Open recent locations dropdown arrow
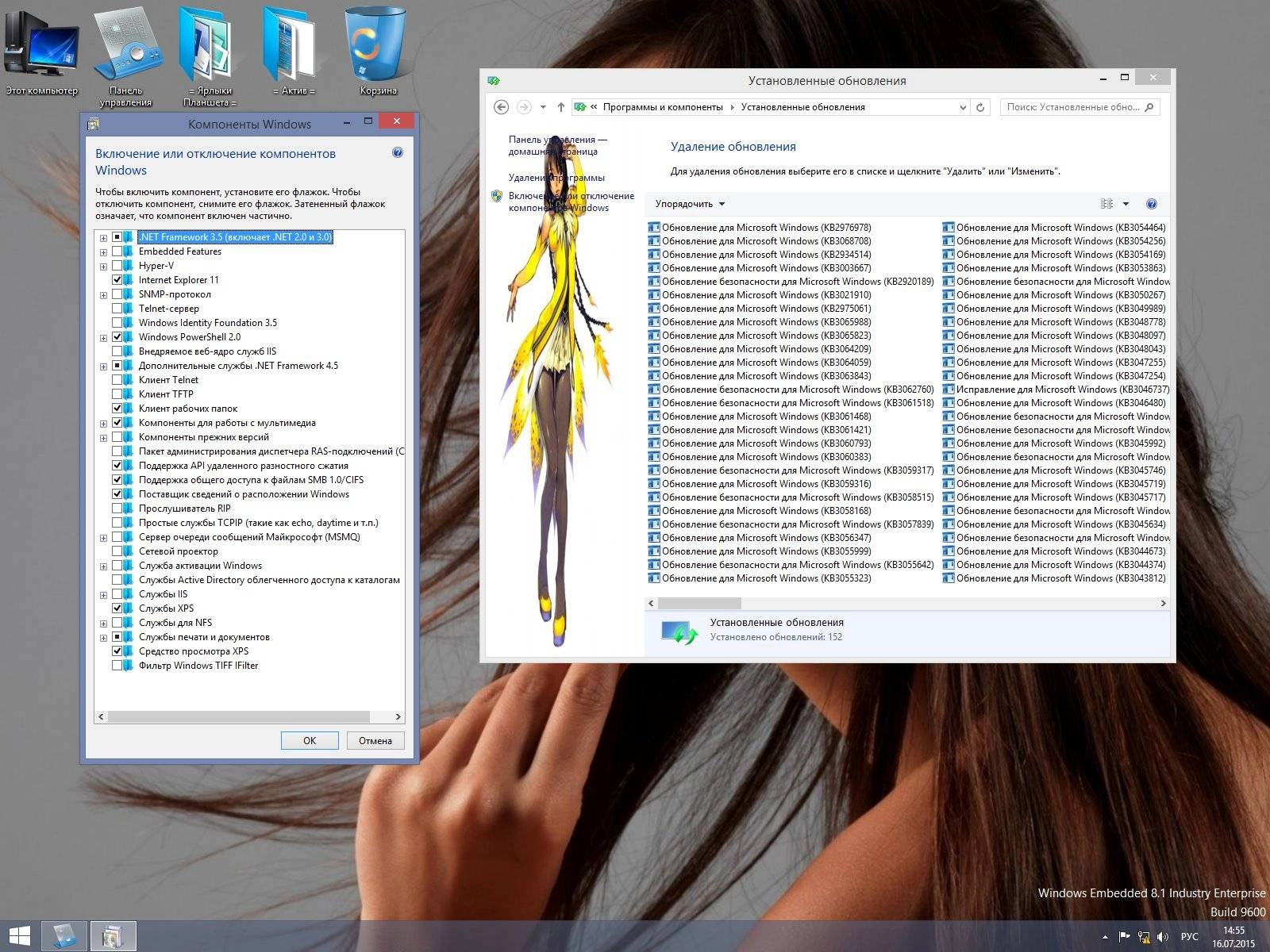Image resolution: width=1270 pixels, height=952 pixels. coord(543,107)
